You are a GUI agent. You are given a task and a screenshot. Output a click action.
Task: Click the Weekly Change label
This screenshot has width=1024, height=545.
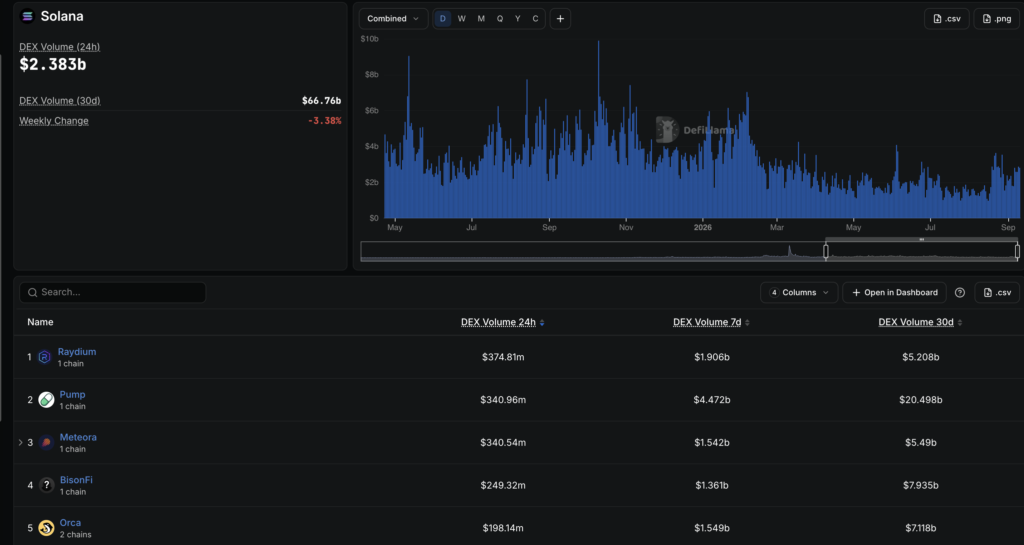[54, 121]
